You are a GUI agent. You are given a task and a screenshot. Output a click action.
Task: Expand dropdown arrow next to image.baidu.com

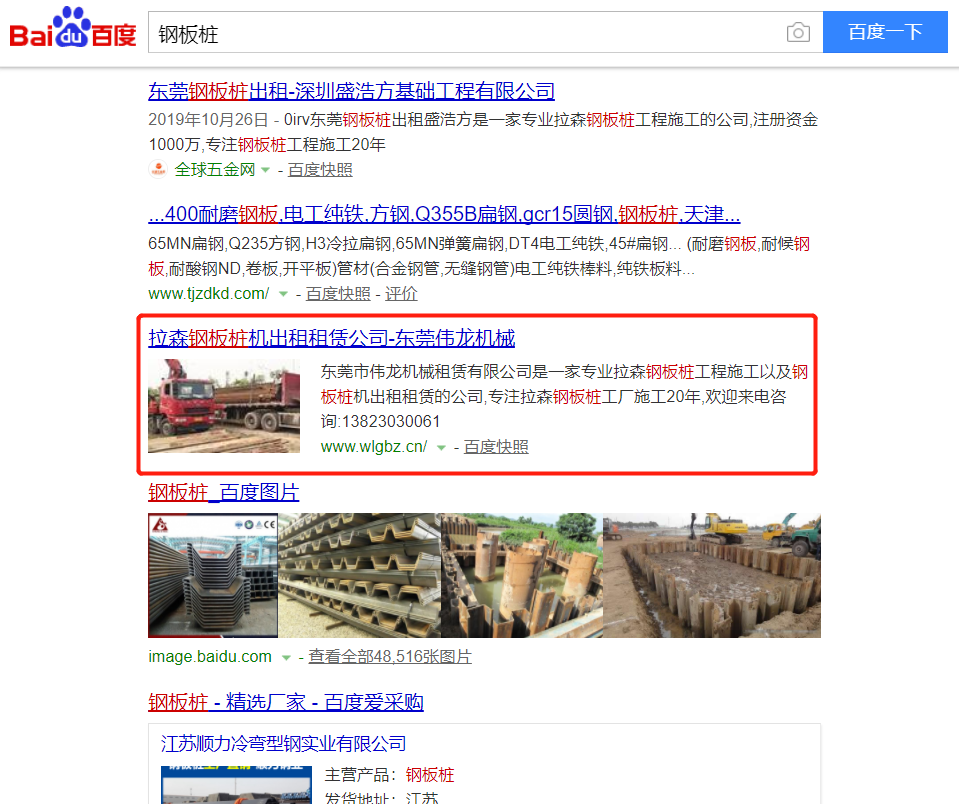[286, 657]
